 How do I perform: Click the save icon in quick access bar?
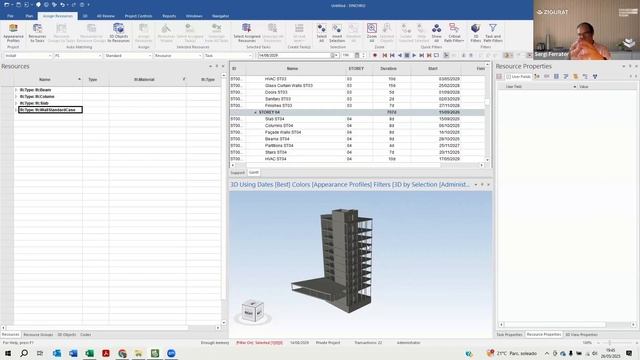18,5
